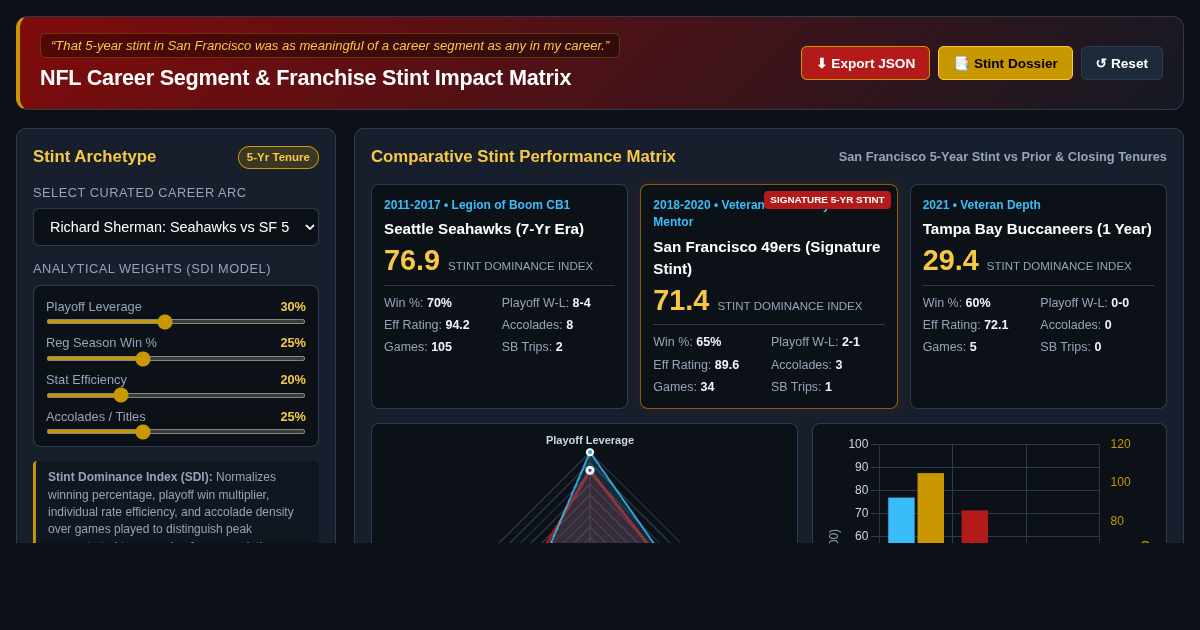Click the Stint Archetype panel heading
Screen dimensions: 1200x630
(x=95, y=157)
